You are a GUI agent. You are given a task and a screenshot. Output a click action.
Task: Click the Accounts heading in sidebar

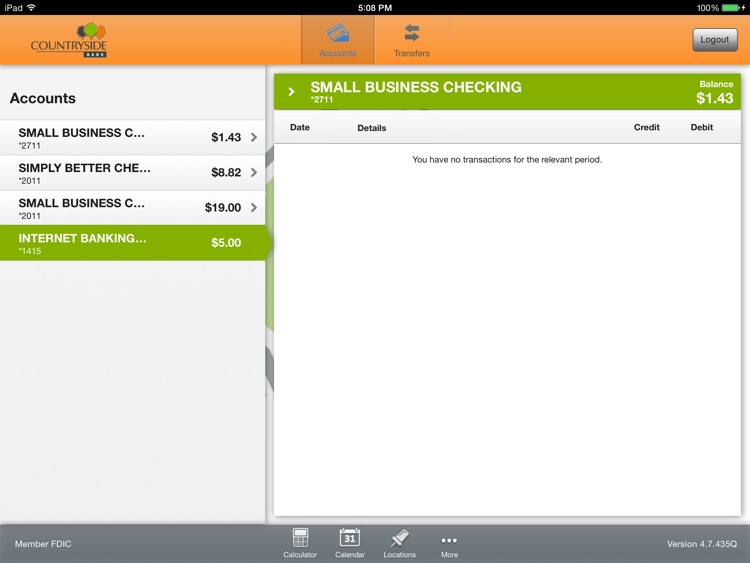(x=43, y=98)
